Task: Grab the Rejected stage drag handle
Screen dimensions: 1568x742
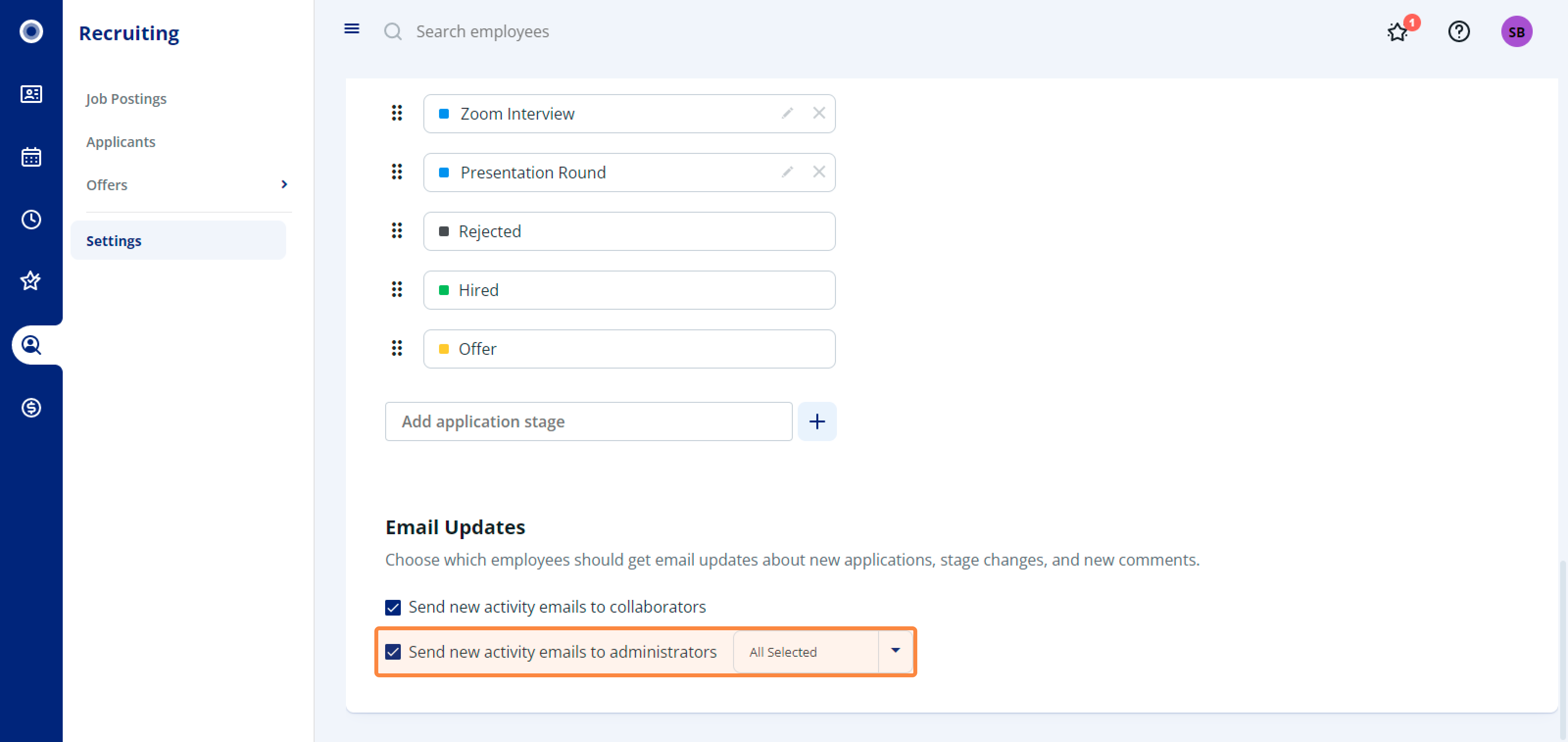Action: pos(397,231)
